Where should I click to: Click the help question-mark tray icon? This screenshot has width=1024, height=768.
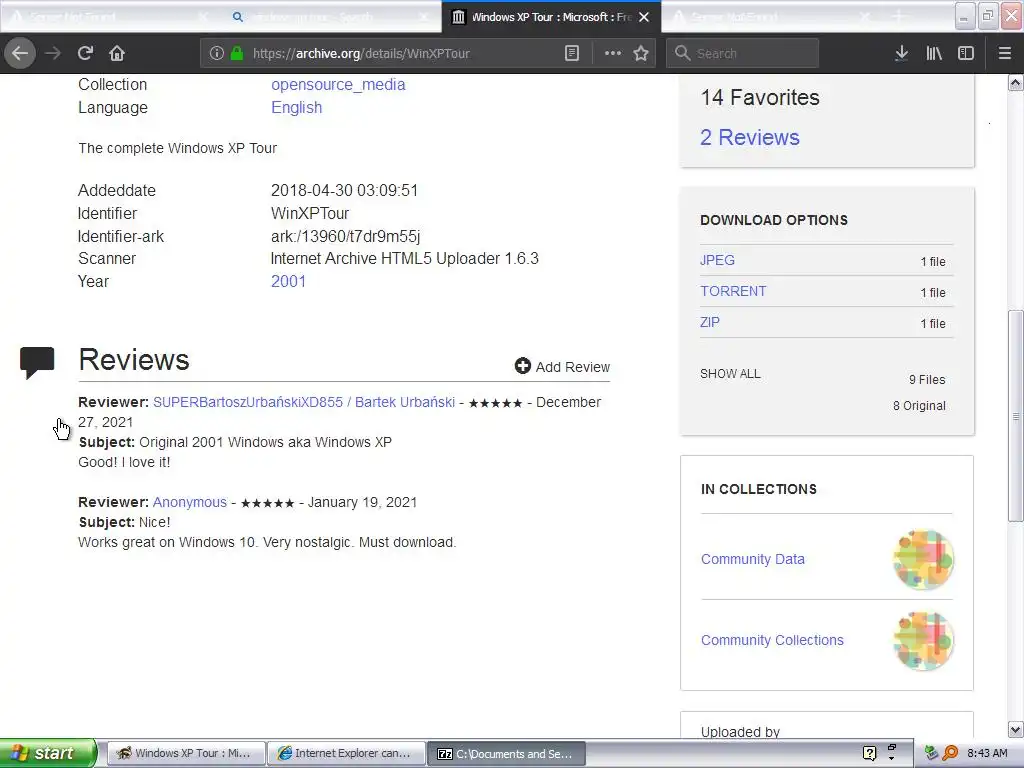click(869, 753)
